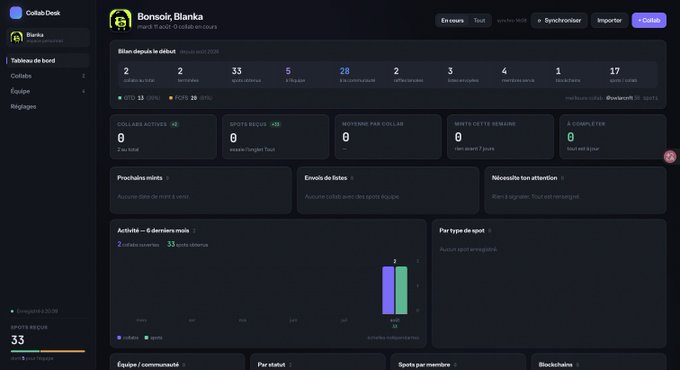Viewport: 680px width, 370px height.
Task: Click the "à l'équipe" stat showing 5
Action: (x=307, y=75)
